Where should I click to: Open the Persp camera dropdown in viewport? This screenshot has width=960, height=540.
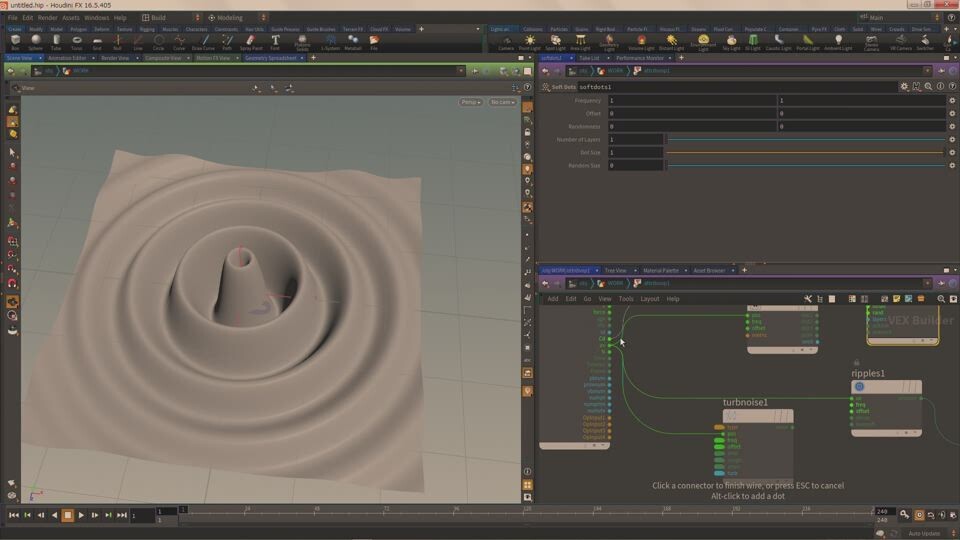tap(470, 102)
